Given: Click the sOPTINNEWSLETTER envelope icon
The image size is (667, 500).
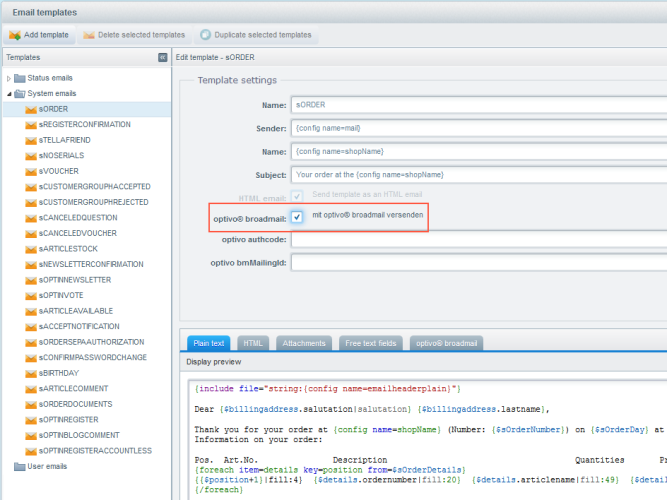Looking at the screenshot, I should coord(31,280).
